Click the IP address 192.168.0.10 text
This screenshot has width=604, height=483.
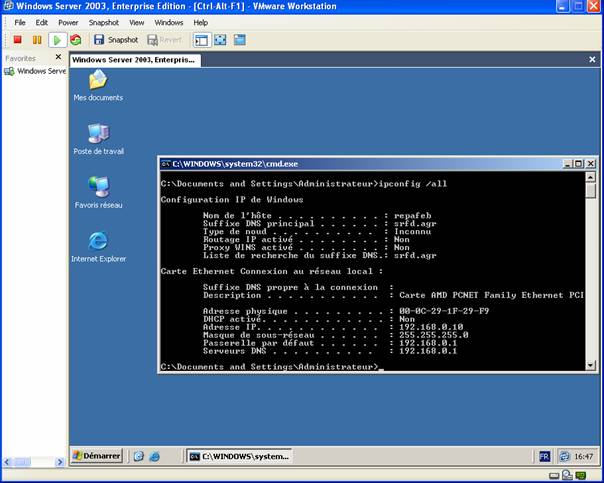[x=431, y=327]
